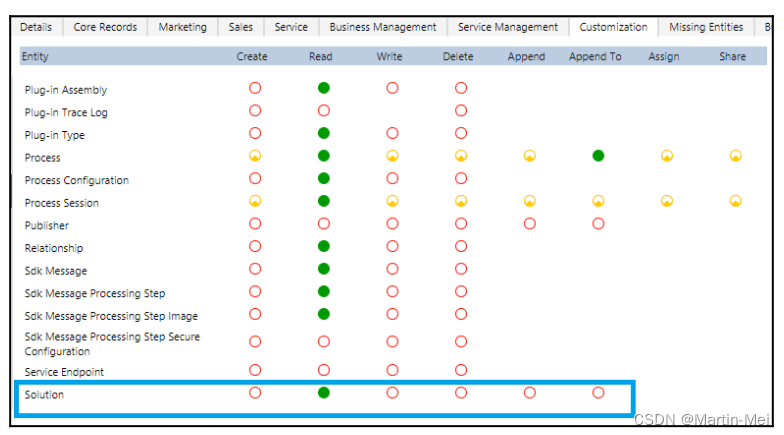Click the Write column header
The image size is (784, 435).
pos(389,56)
